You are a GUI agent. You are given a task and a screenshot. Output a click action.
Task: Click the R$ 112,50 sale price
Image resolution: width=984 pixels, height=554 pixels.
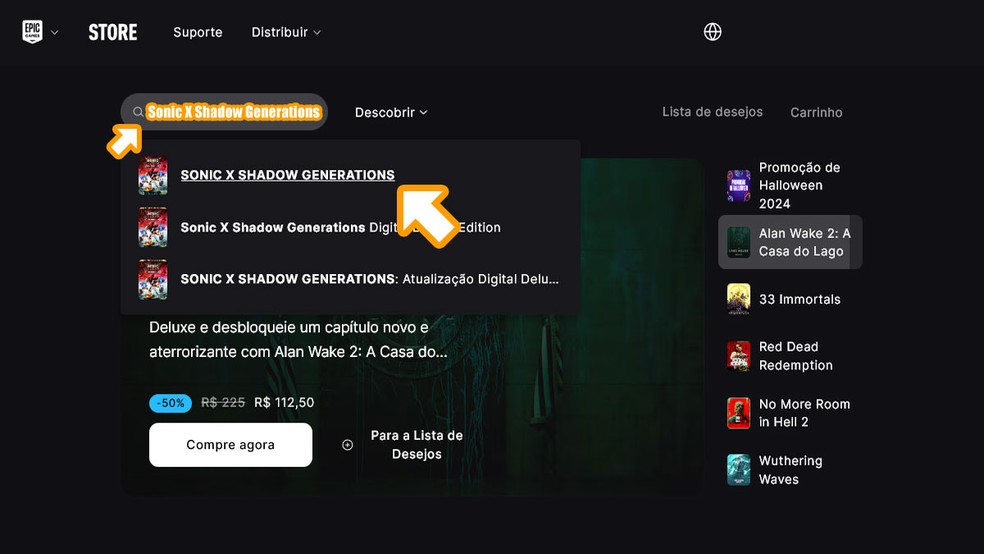(284, 402)
